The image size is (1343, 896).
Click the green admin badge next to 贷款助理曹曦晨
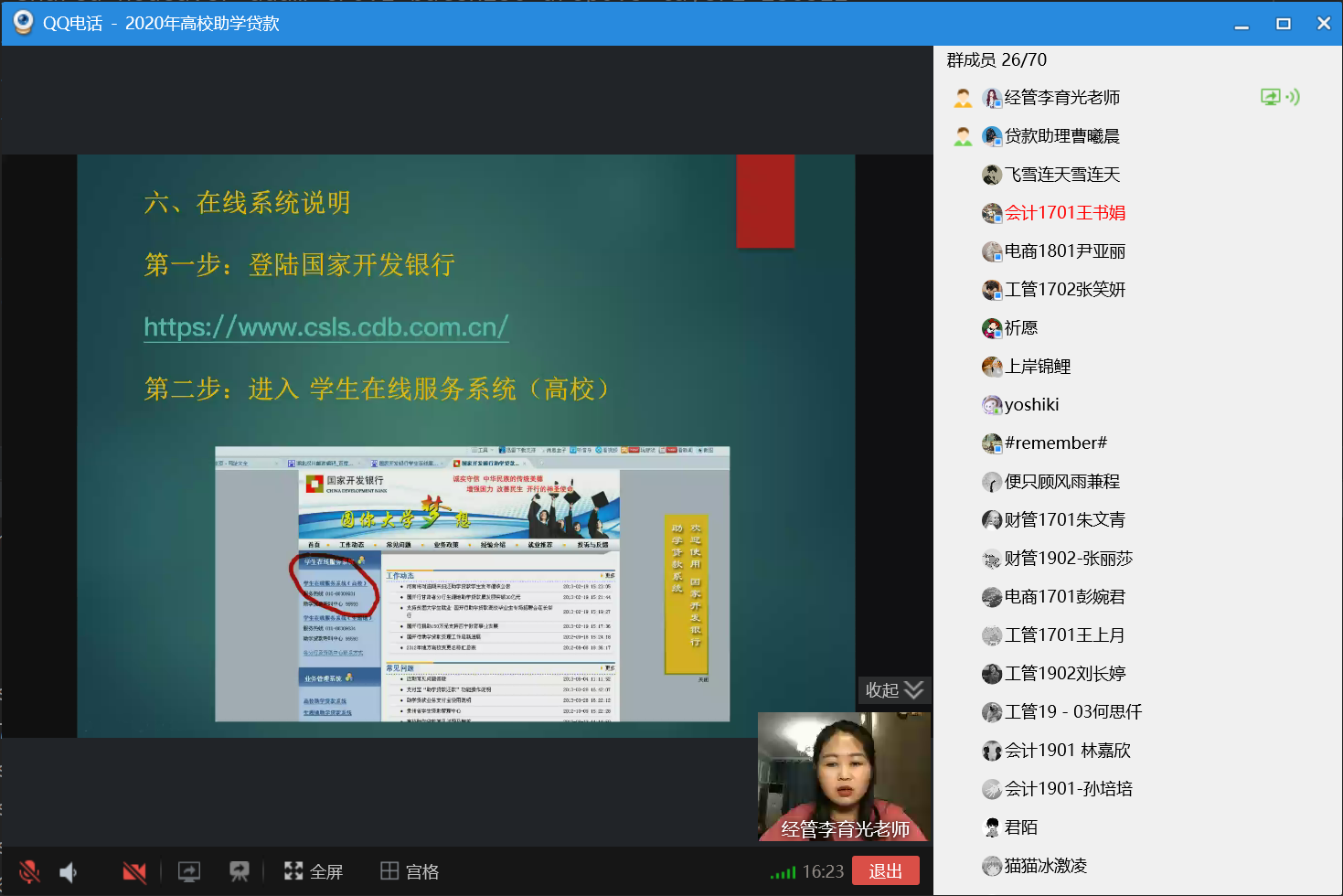click(963, 136)
